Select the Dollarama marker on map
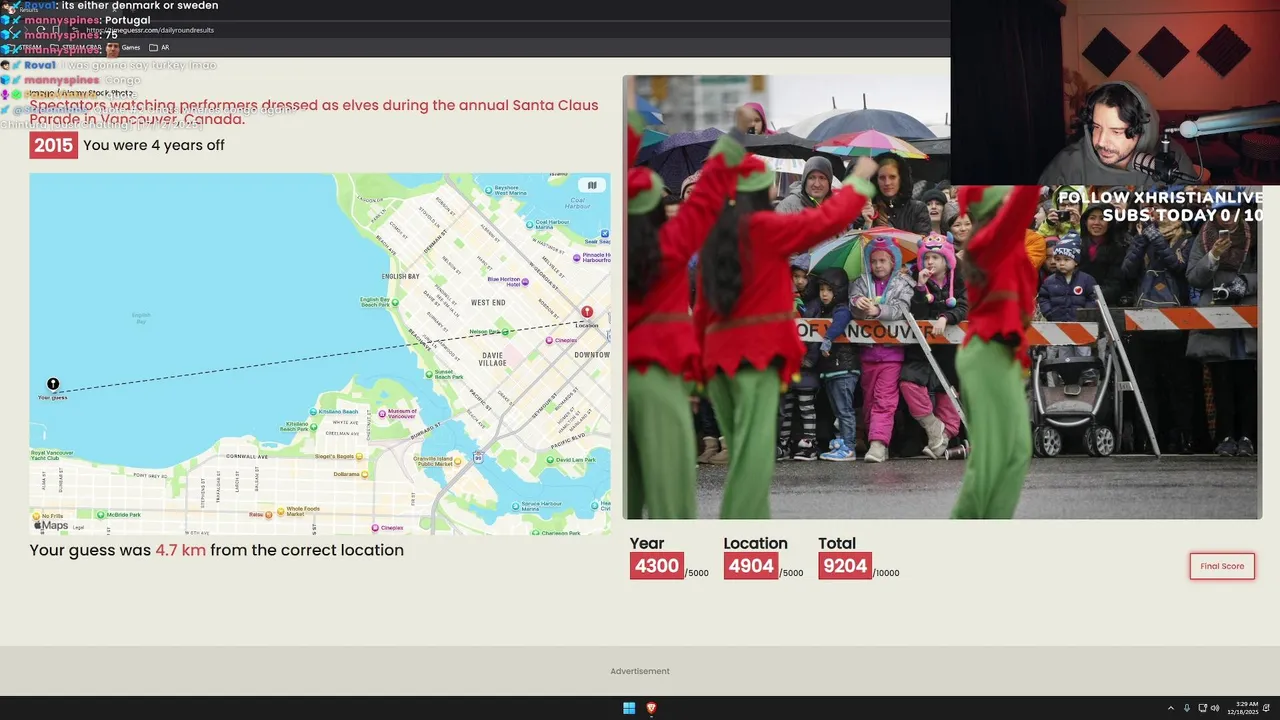The width and height of the screenshot is (1280, 720). (364, 474)
